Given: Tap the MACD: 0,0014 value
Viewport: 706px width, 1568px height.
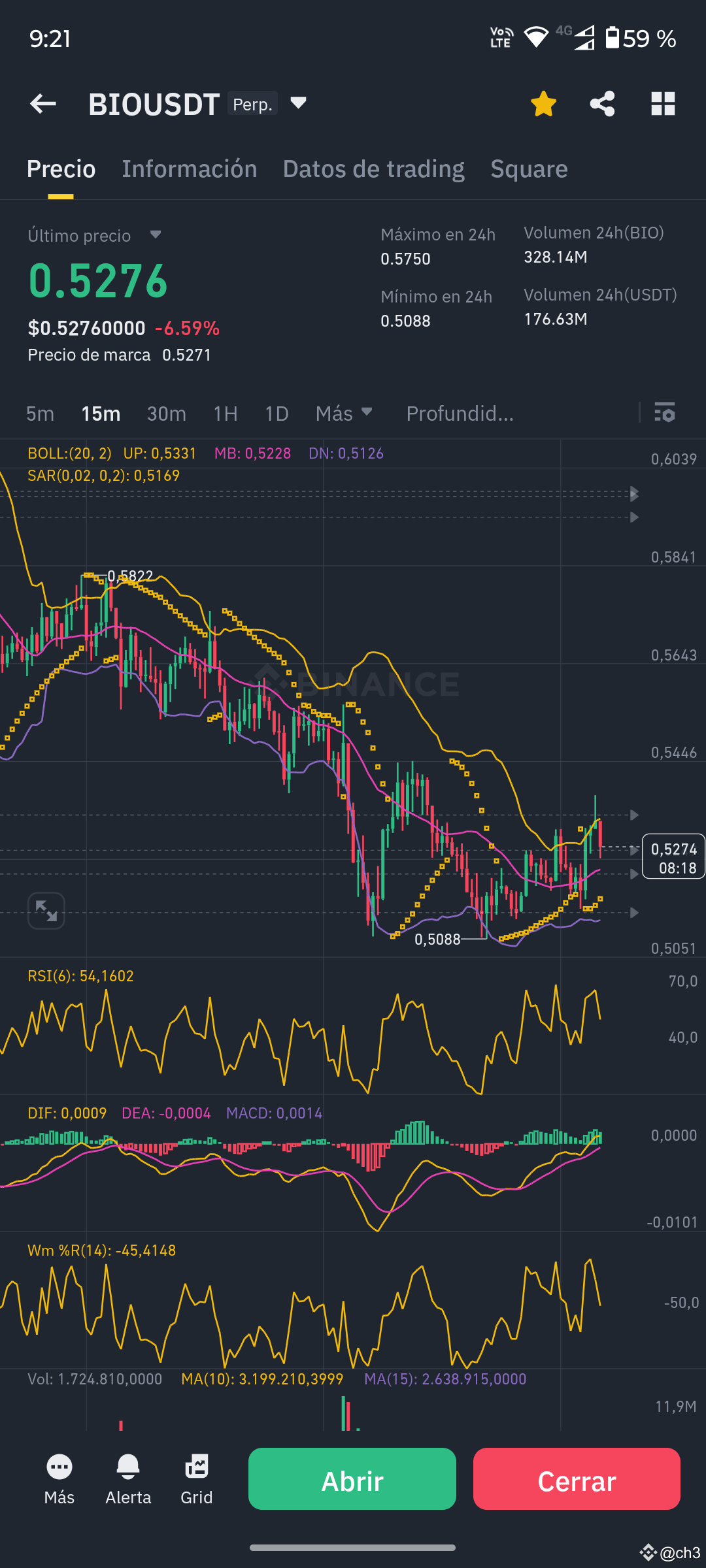Looking at the screenshot, I should pyautogui.click(x=274, y=1113).
